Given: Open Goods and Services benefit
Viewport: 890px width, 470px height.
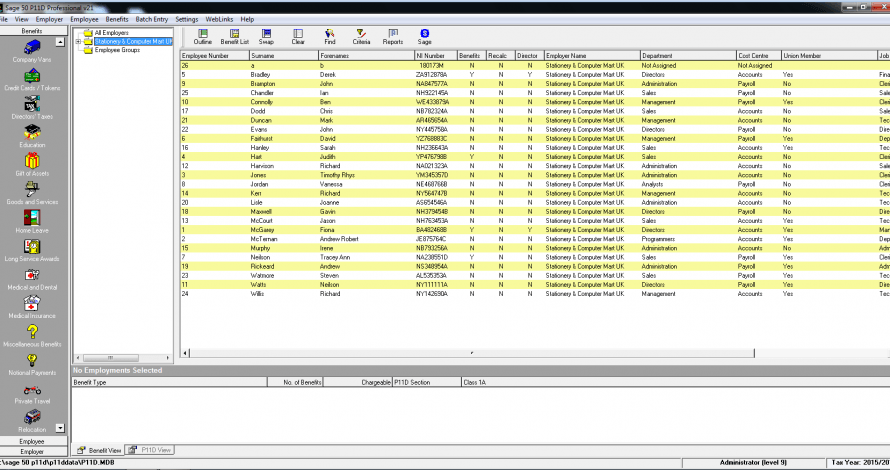Looking at the screenshot, I should [32, 193].
